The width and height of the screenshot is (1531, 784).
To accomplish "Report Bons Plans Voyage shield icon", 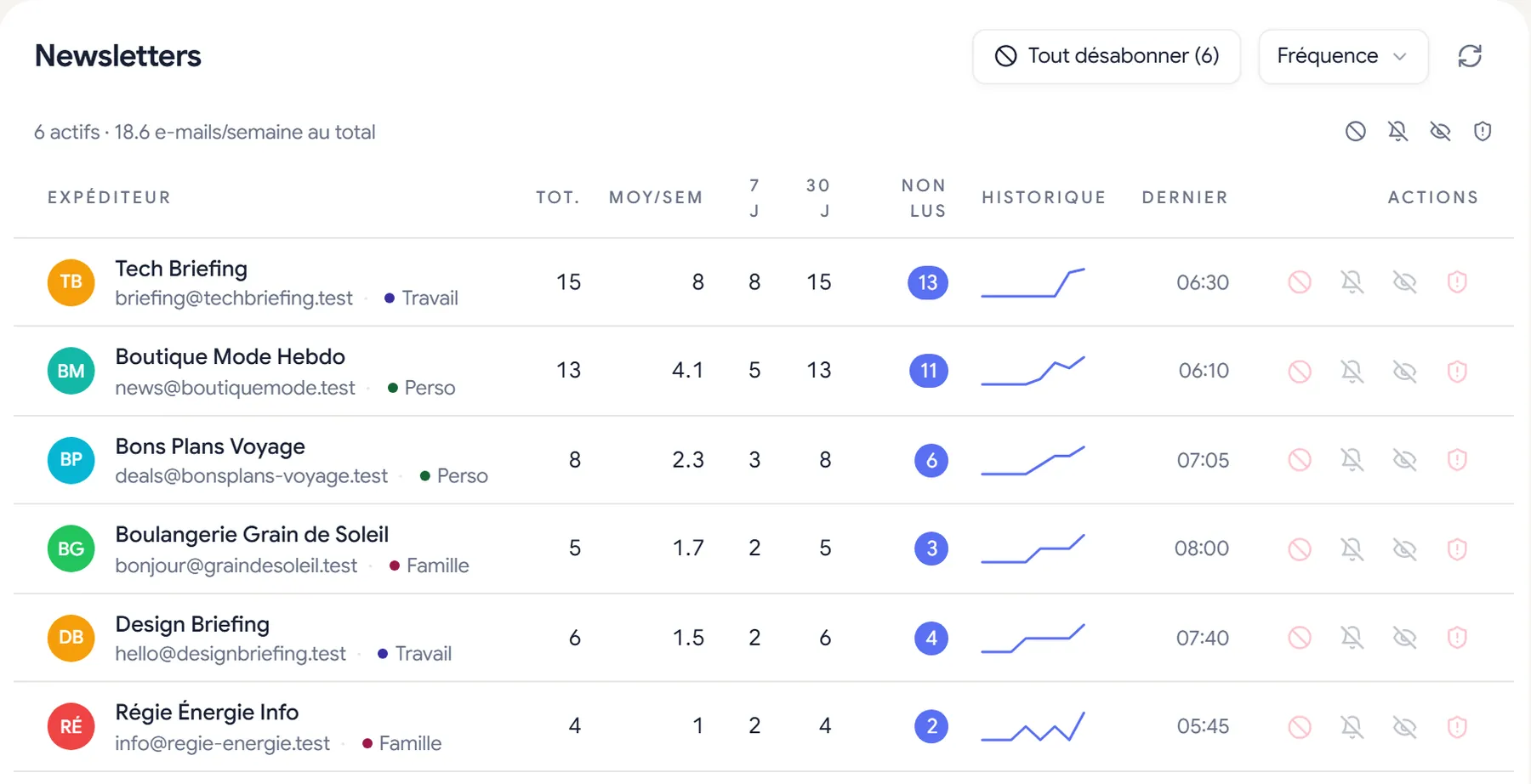I will (1457, 460).
